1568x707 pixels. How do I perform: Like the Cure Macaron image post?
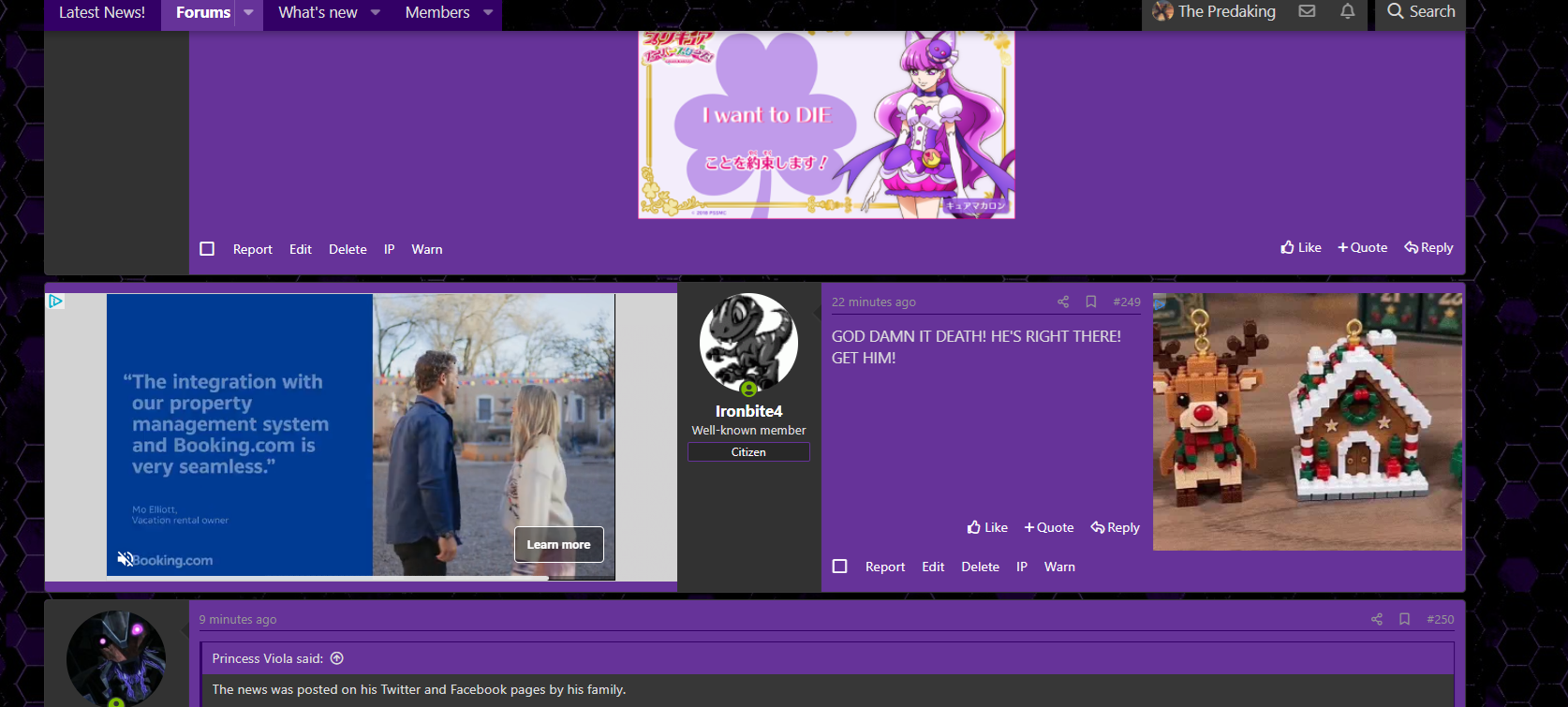[1301, 247]
